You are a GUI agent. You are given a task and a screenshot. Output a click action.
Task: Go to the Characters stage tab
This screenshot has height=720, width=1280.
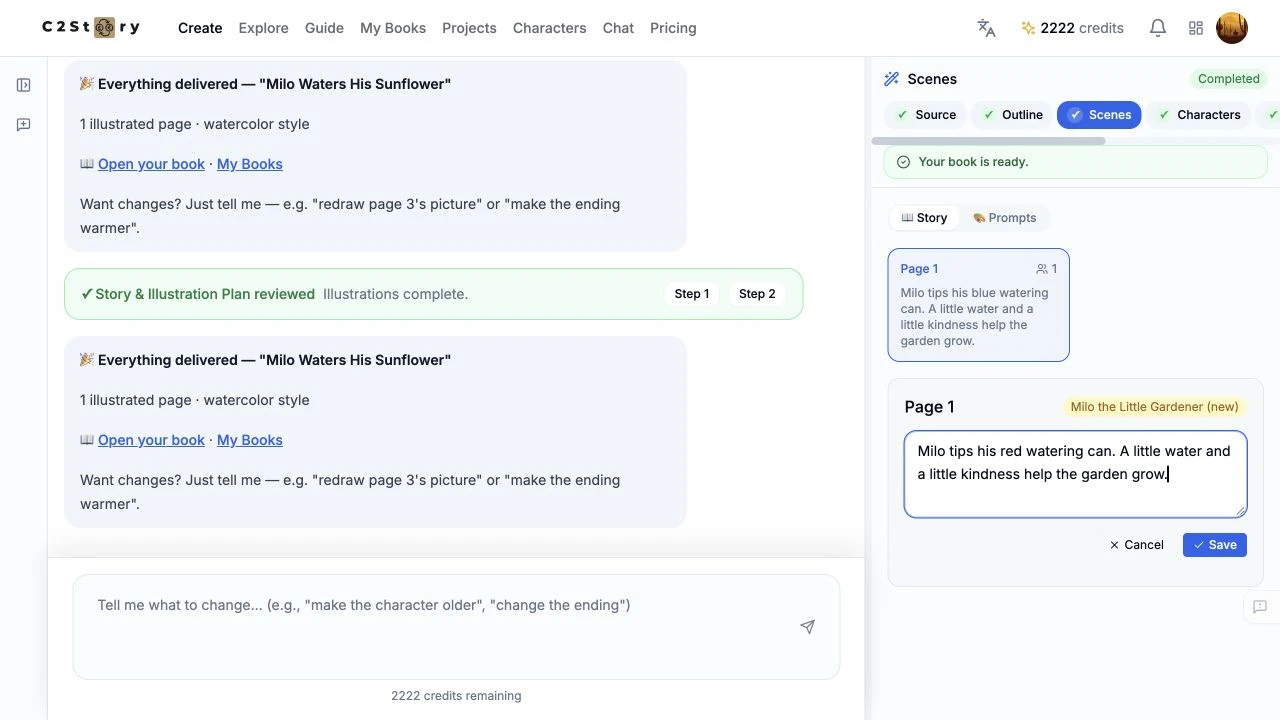point(1198,115)
